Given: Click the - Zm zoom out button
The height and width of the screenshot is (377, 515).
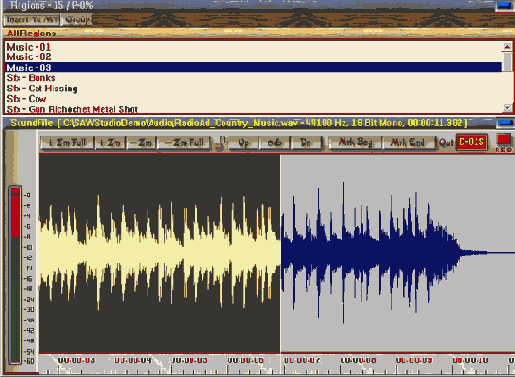Looking at the screenshot, I should [x=141, y=143].
